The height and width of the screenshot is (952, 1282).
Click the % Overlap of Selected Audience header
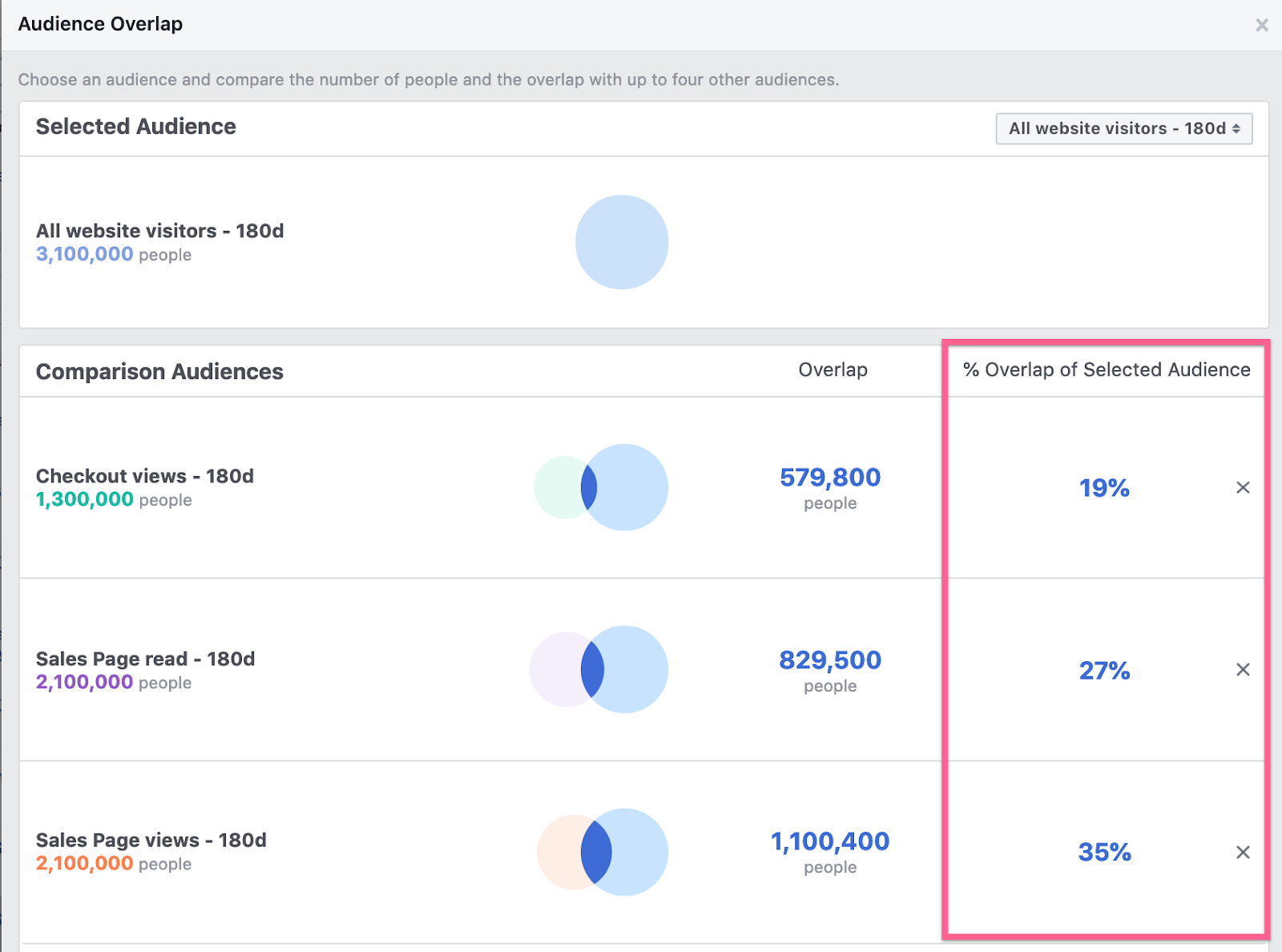click(x=1106, y=369)
